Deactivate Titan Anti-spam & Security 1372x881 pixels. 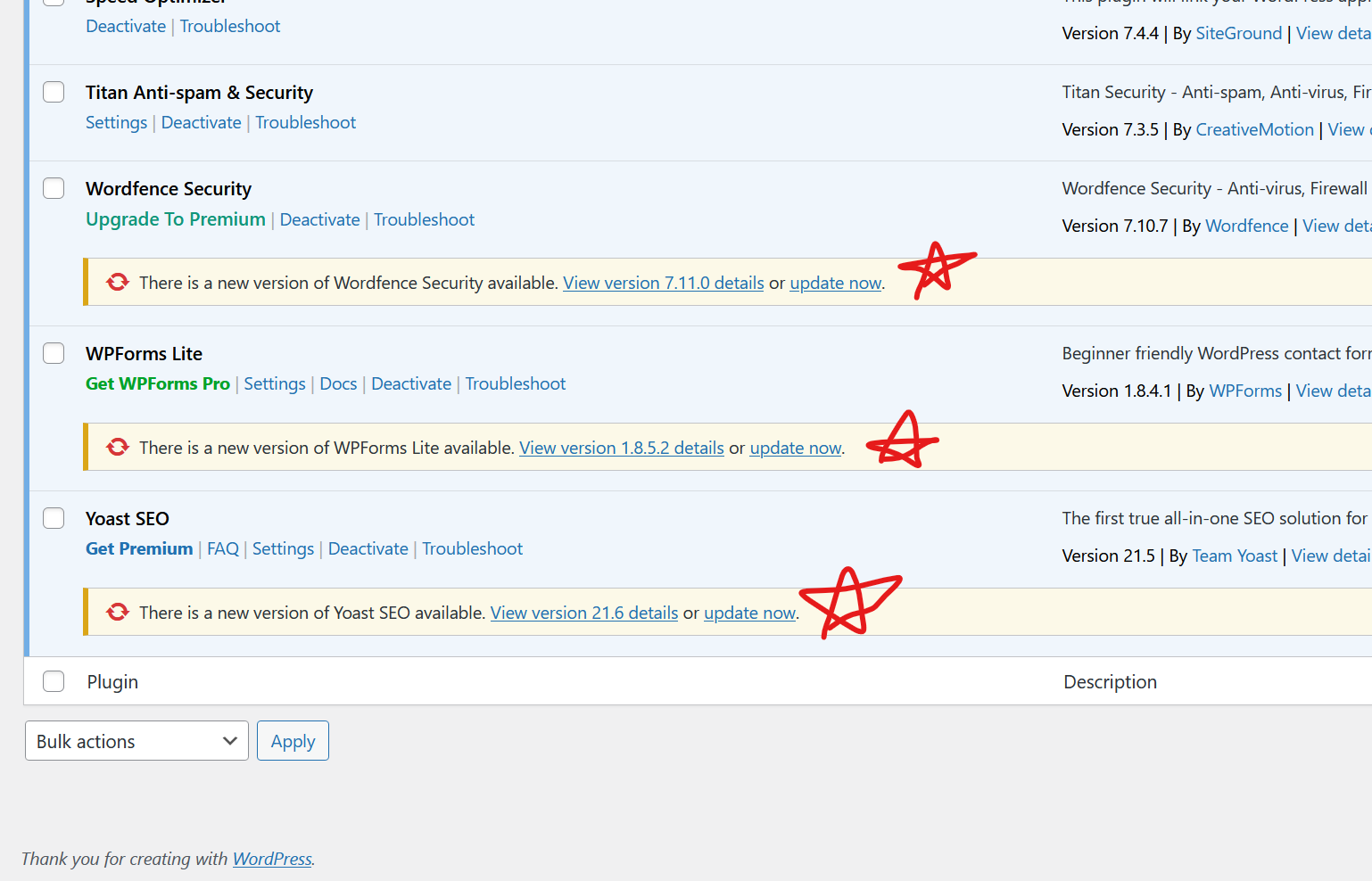click(202, 122)
